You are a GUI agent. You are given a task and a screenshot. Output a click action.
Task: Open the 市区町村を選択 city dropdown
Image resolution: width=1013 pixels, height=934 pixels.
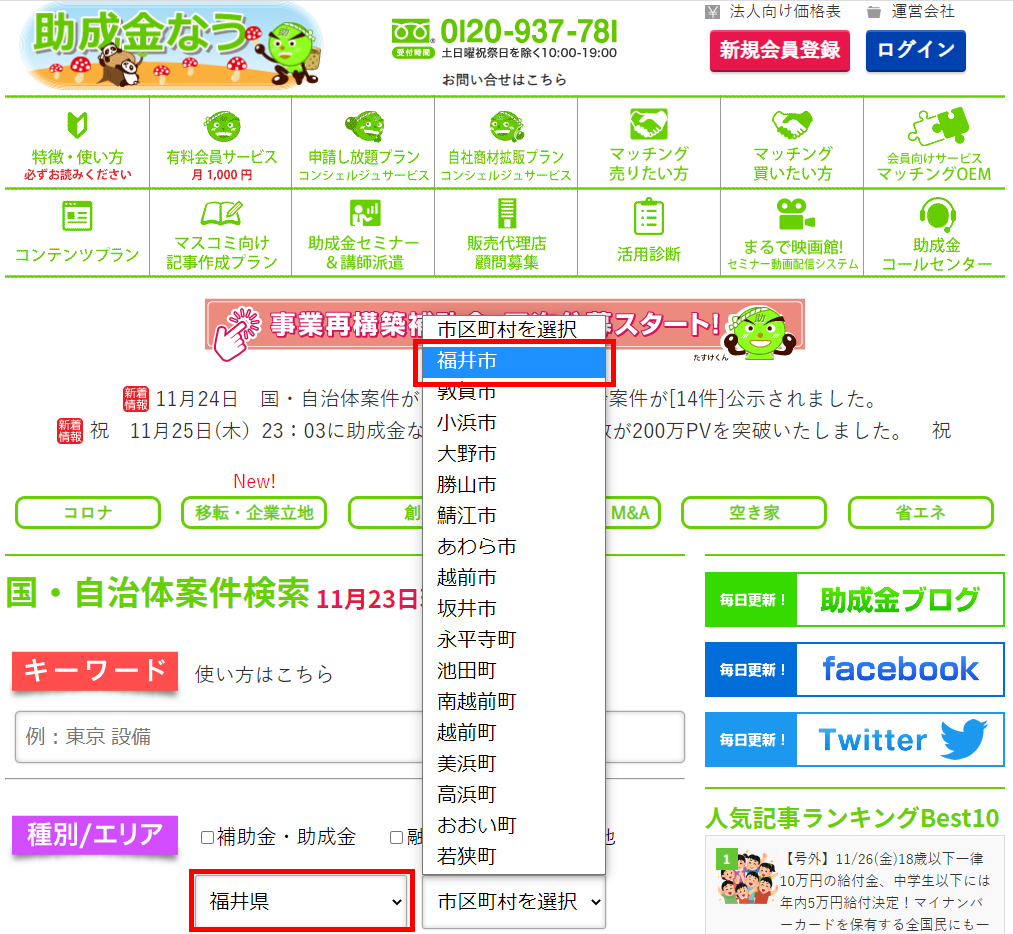pos(514,902)
